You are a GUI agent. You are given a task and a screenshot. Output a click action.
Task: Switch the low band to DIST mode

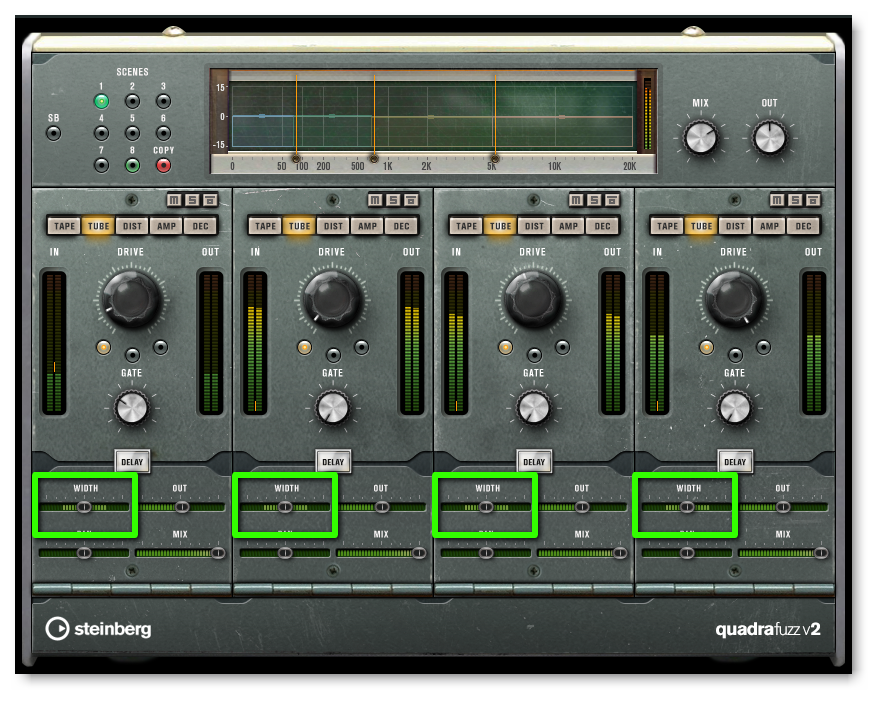132,226
